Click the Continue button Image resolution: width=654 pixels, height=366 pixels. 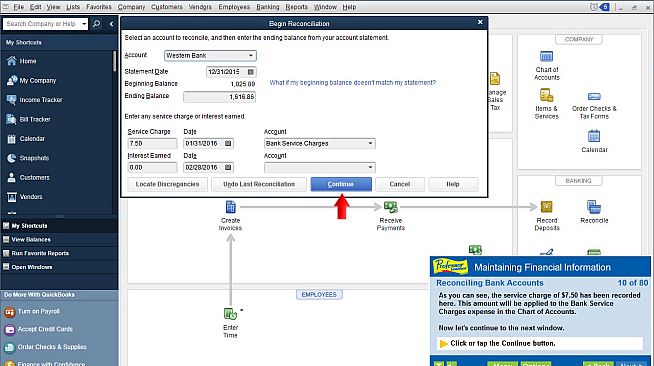(x=341, y=184)
